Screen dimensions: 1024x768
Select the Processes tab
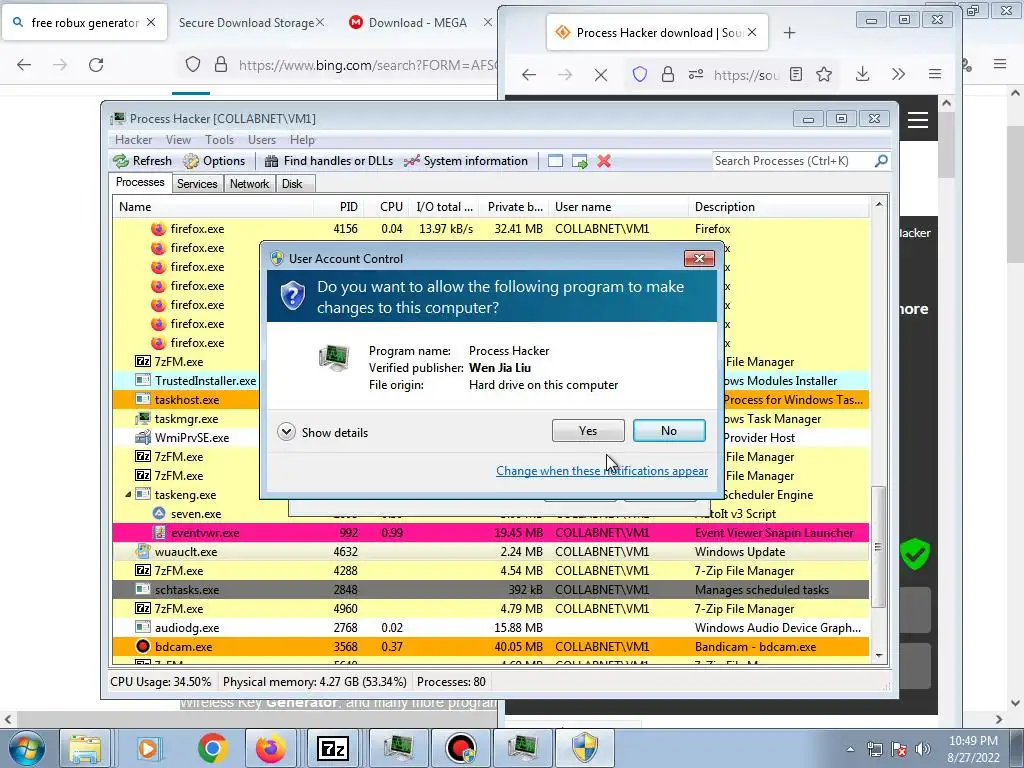[x=140, y=182]
